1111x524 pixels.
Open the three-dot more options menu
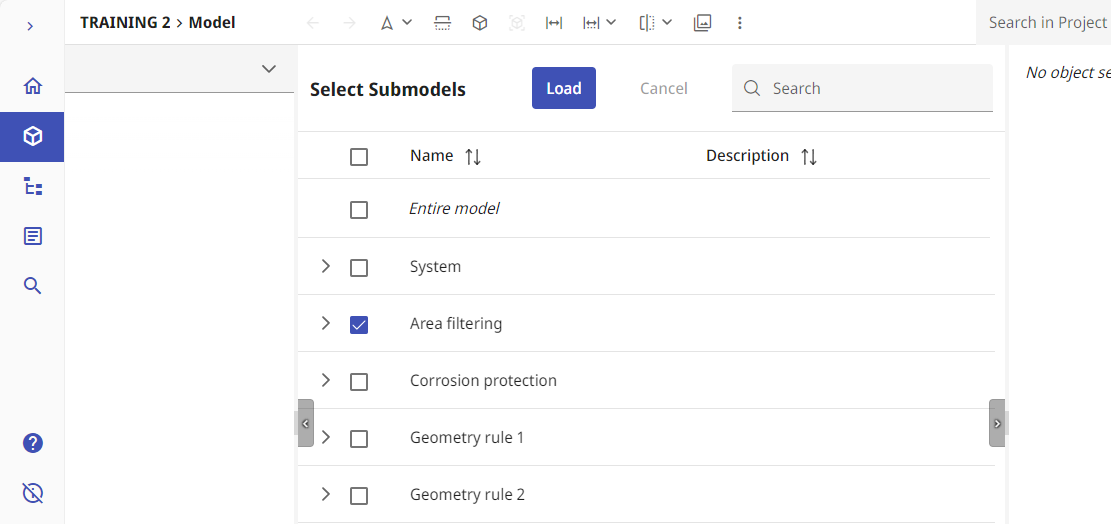[740, 23]
